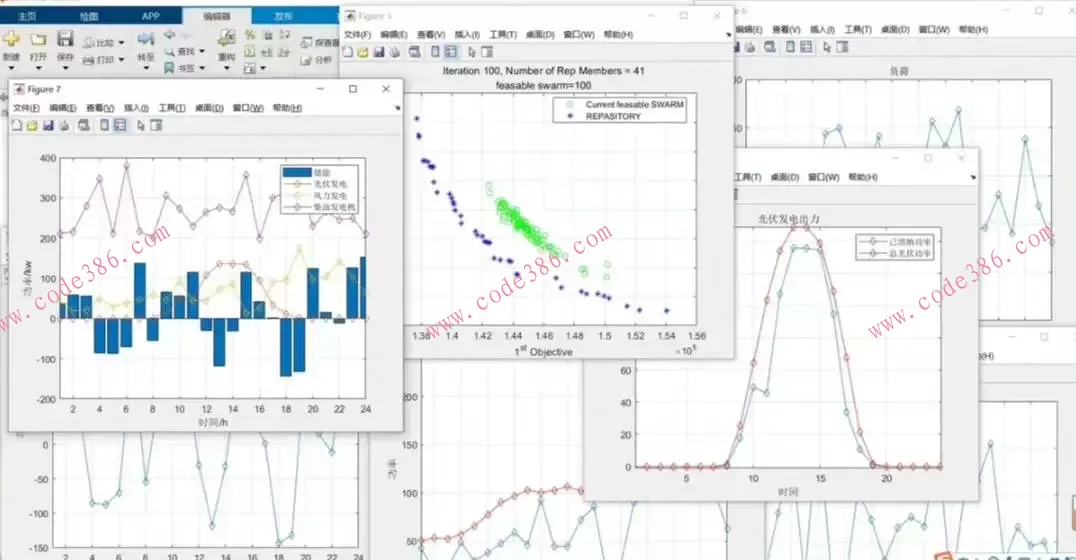Image resolution: width=1076 pixels, height=560 pixels.
Task: Click Save icon in Figure 1 toolbar
Action: (x=379, y=52)
